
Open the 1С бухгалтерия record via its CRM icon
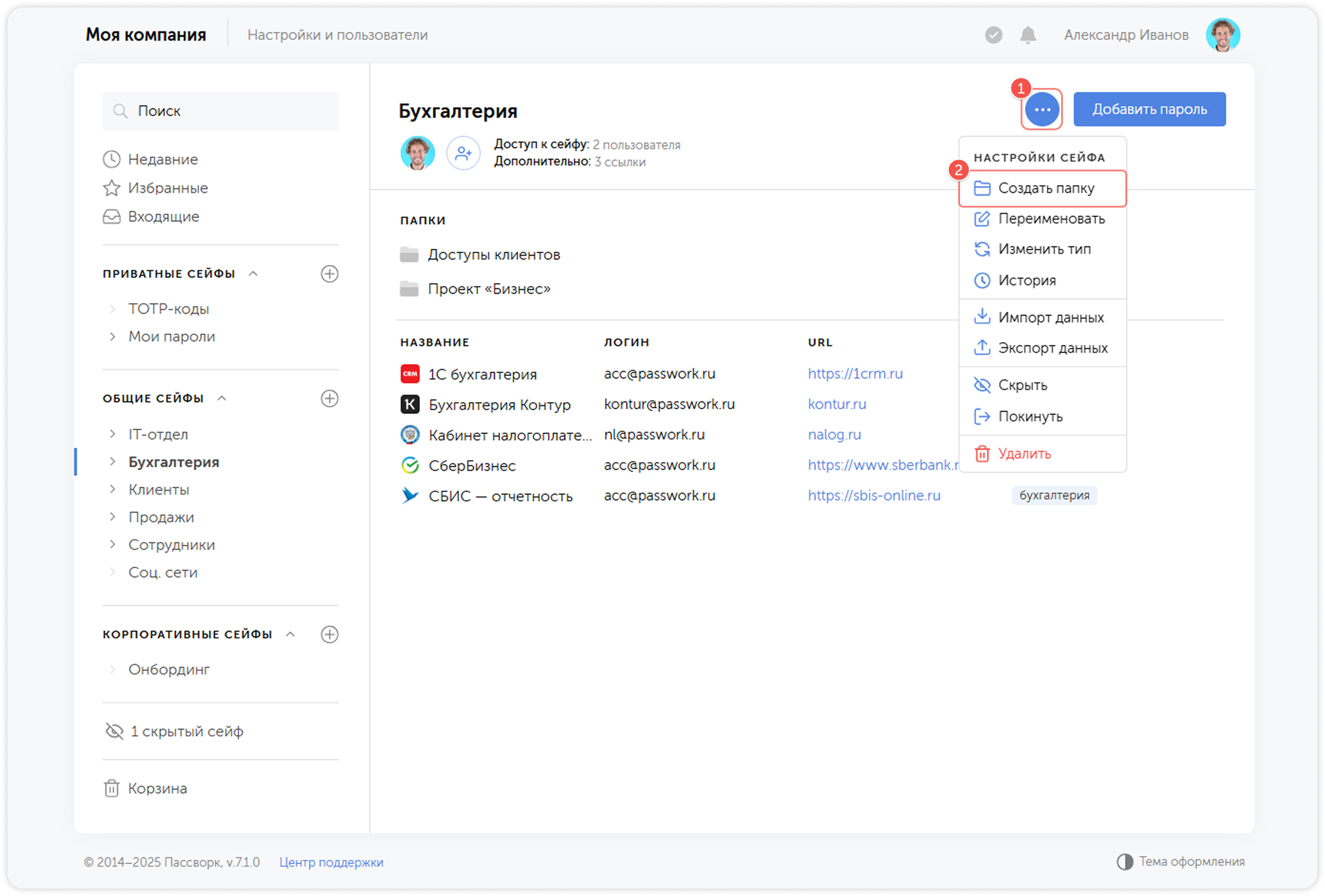[x=409, y=373]
